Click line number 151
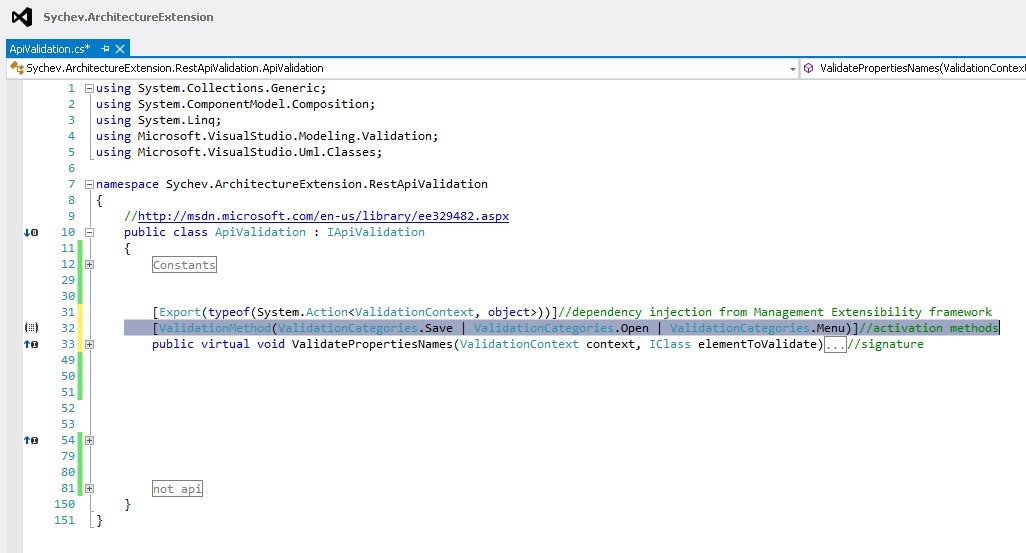The width and height of the screenshot is (1026, 553). click(x=64, y=520)
